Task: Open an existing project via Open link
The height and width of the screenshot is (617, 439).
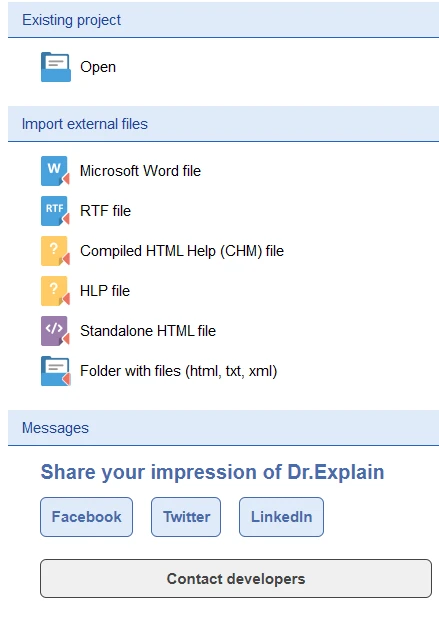Action: coord(98,67)
